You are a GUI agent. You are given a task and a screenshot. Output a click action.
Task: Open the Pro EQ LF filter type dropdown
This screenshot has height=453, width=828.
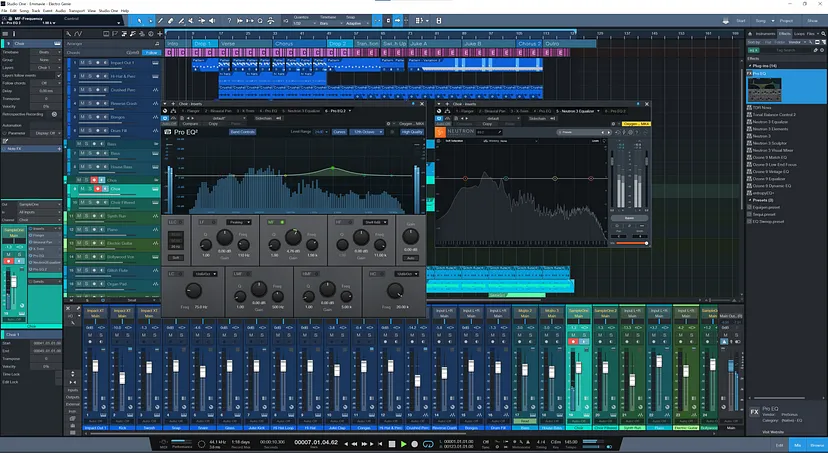coord(239,222)
